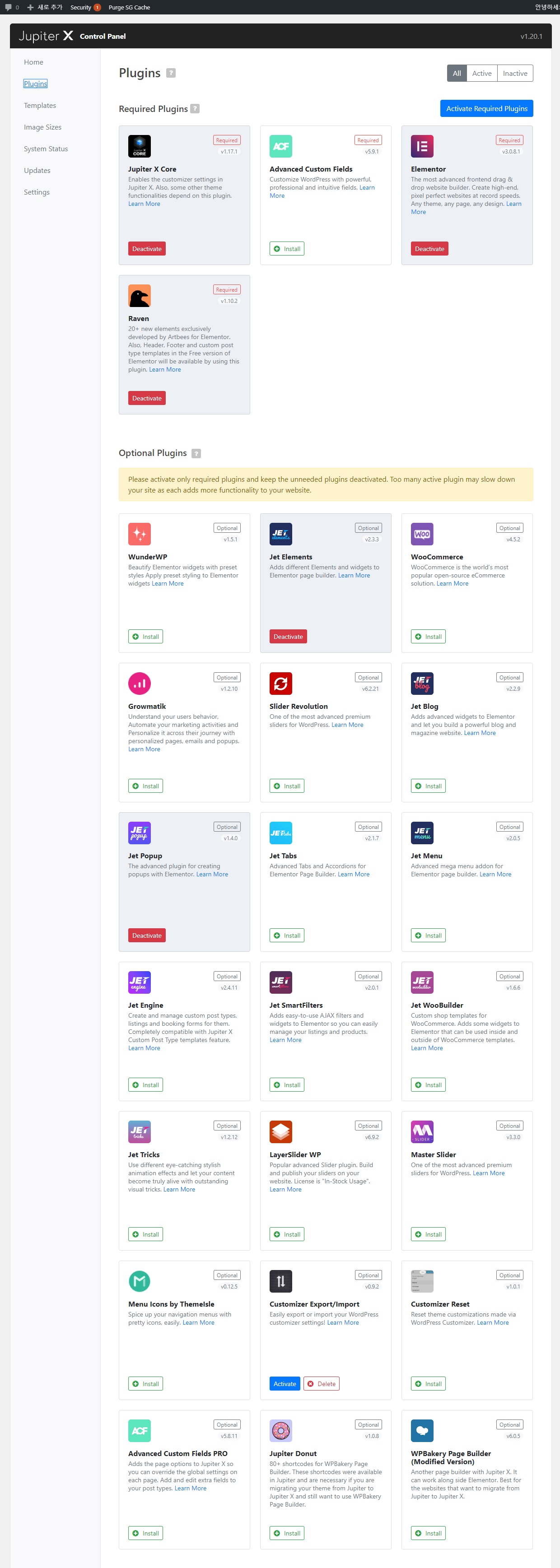Click the LayerSlider WP plugin icon

pyautogui.click(x=280, y=1131)
